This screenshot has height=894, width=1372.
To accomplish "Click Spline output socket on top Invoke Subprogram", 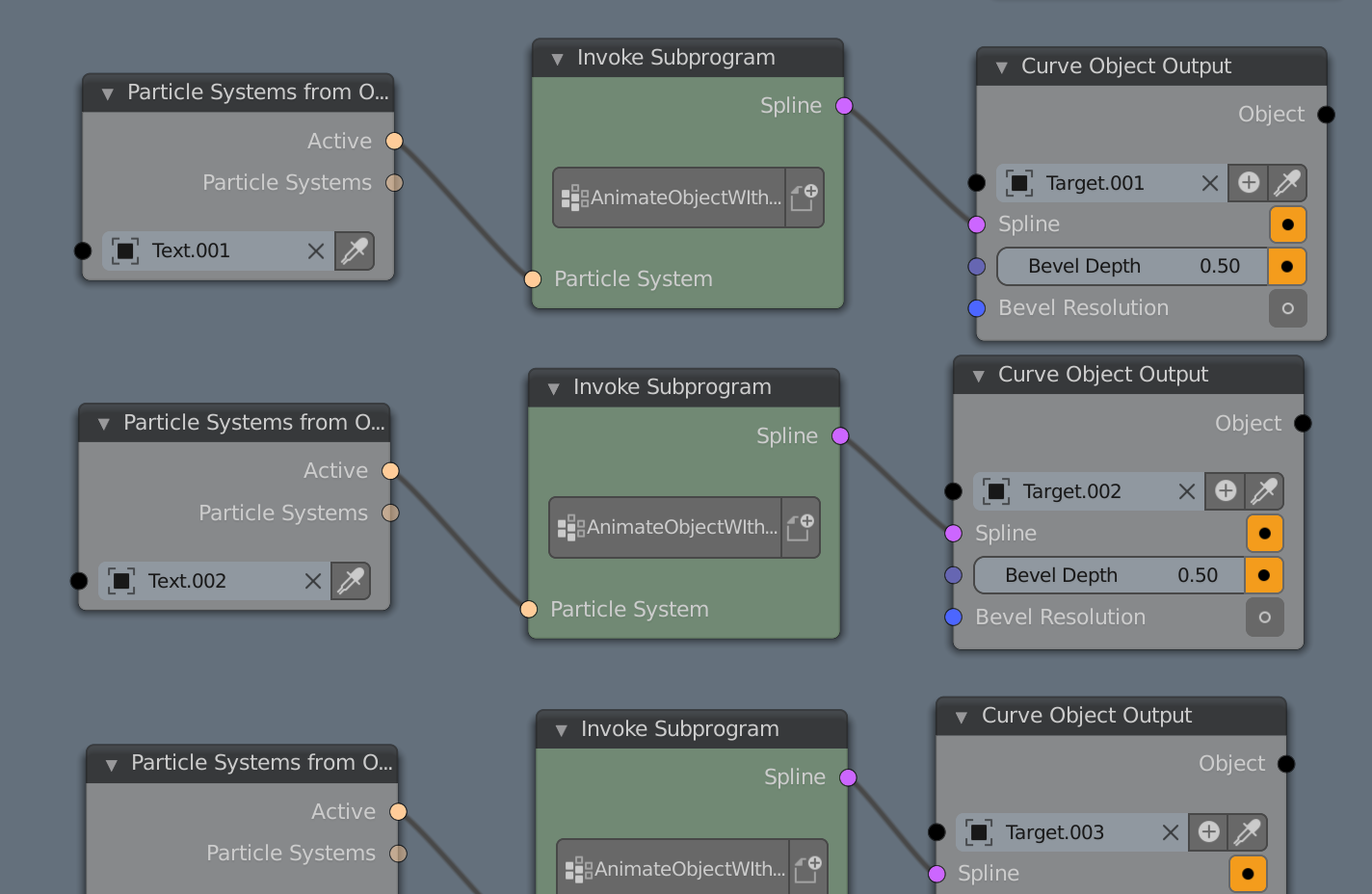I will coord(844,106).
